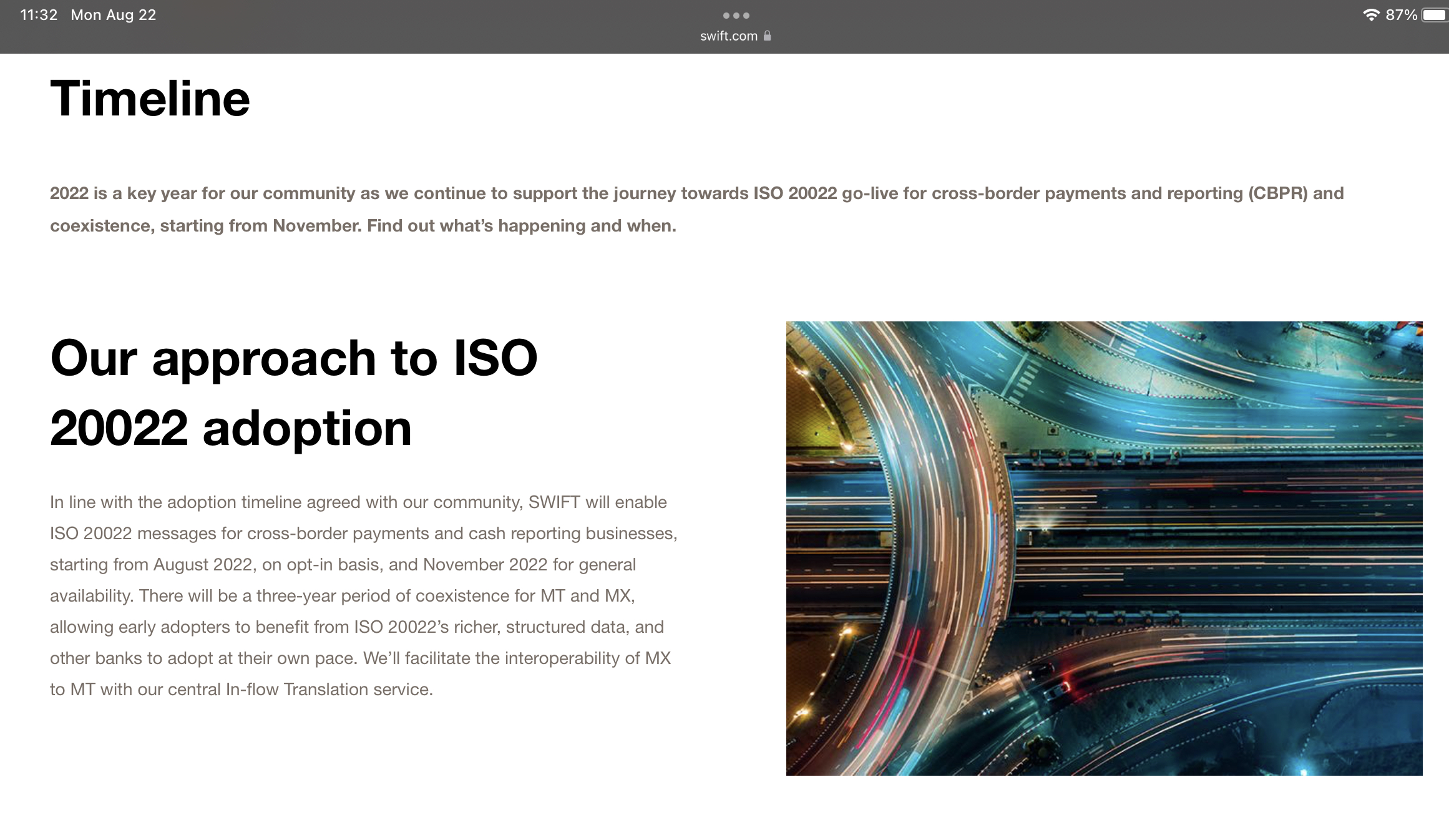Tap the 'three-year period of coexistence' line
The height and width of the screenshot is (840, 1449).
[343, 596]
